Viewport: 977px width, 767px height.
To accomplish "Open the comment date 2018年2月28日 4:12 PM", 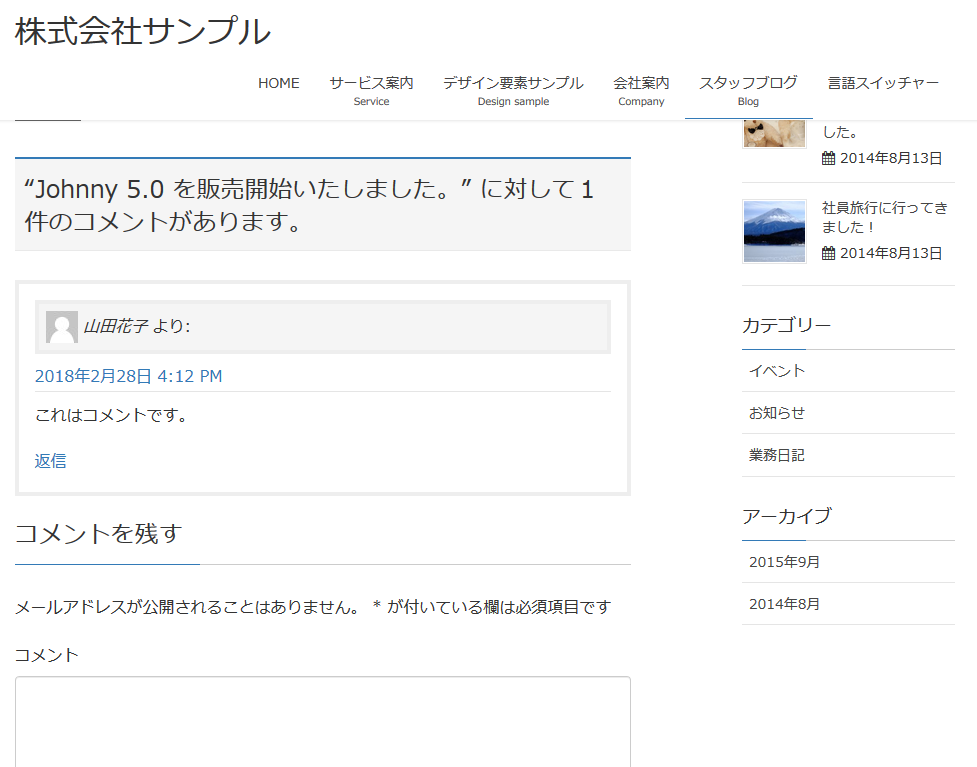I will (x=128, y=376).
